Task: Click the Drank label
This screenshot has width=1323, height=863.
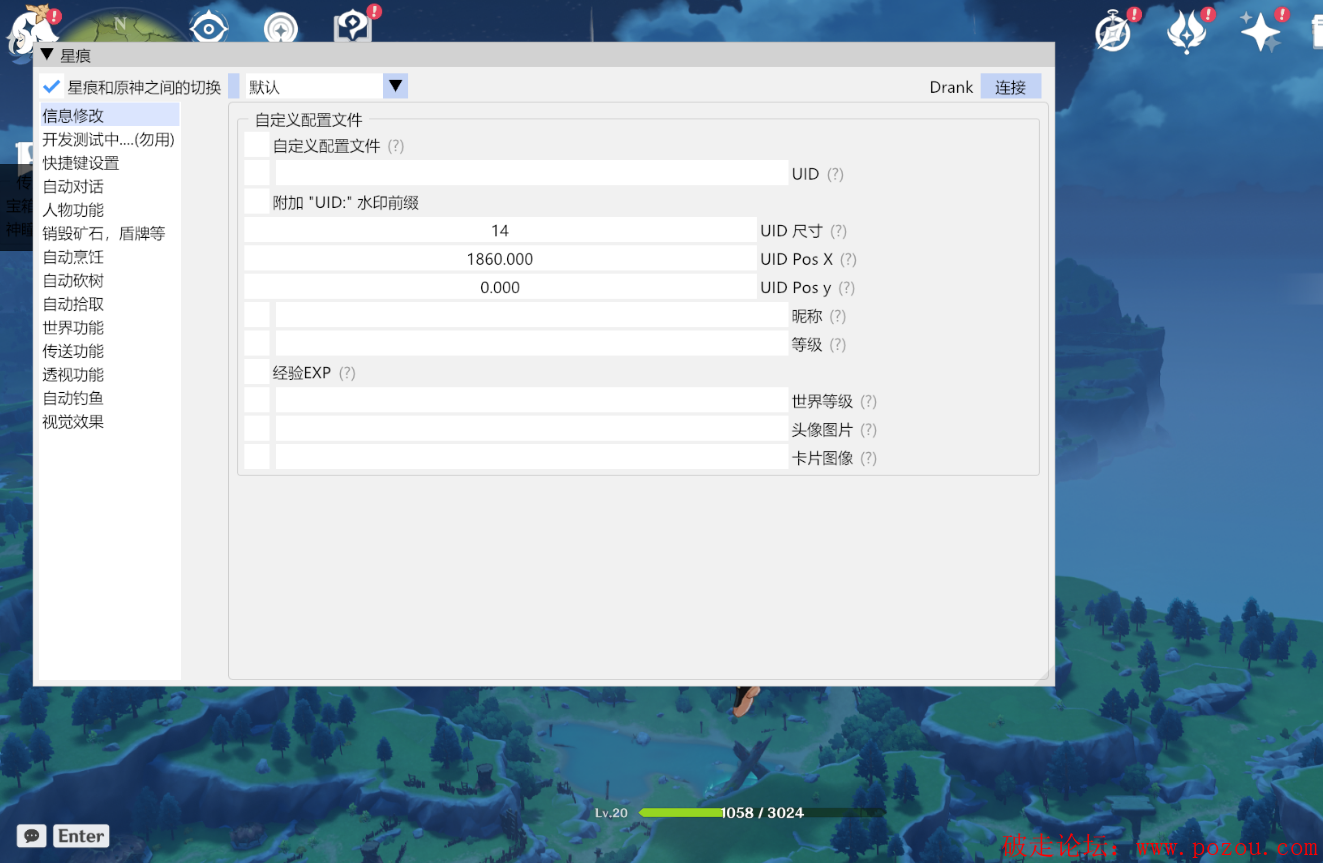Action: tap(951, 87)
